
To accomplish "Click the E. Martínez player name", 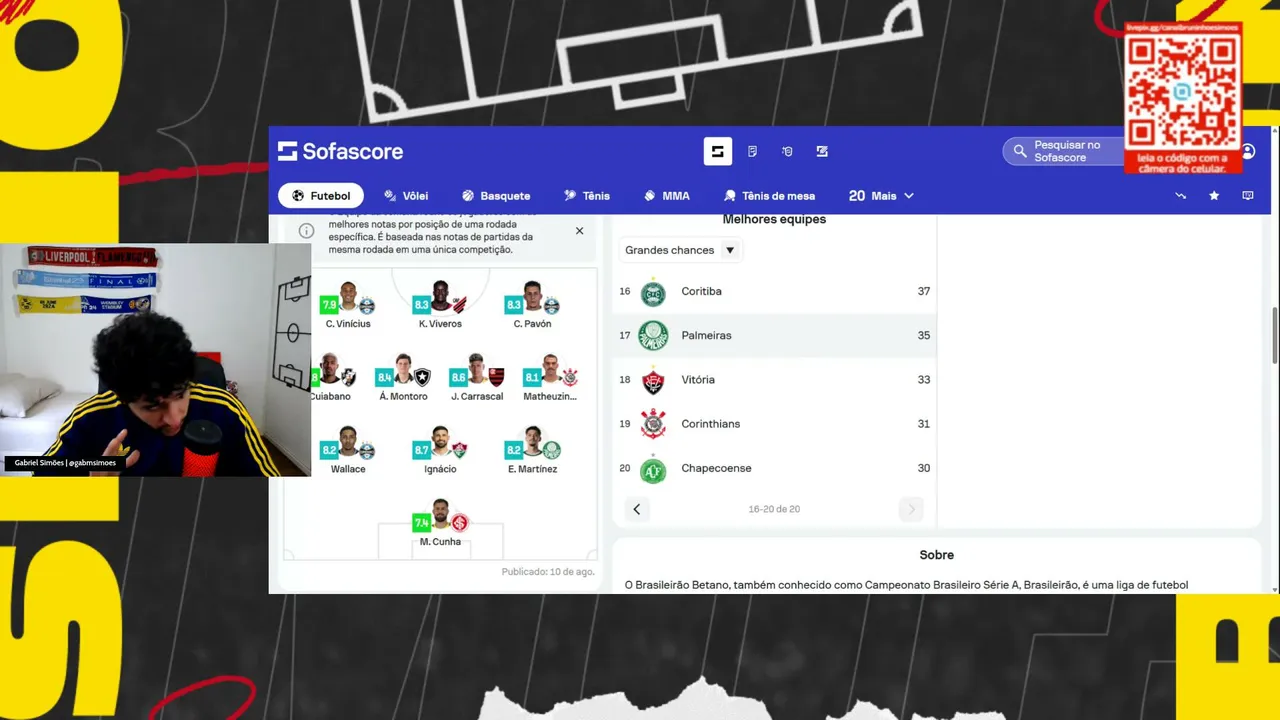I will [x=532, y=469].
